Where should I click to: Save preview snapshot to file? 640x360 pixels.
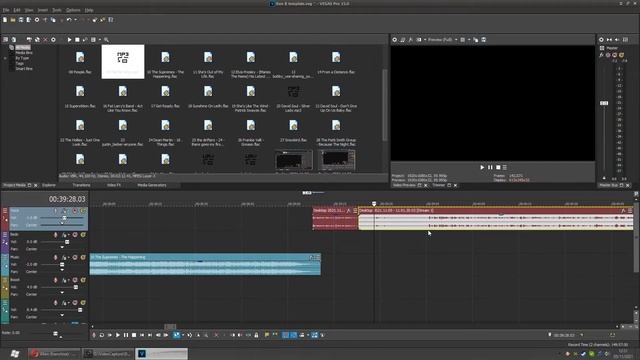click(484, 40)
